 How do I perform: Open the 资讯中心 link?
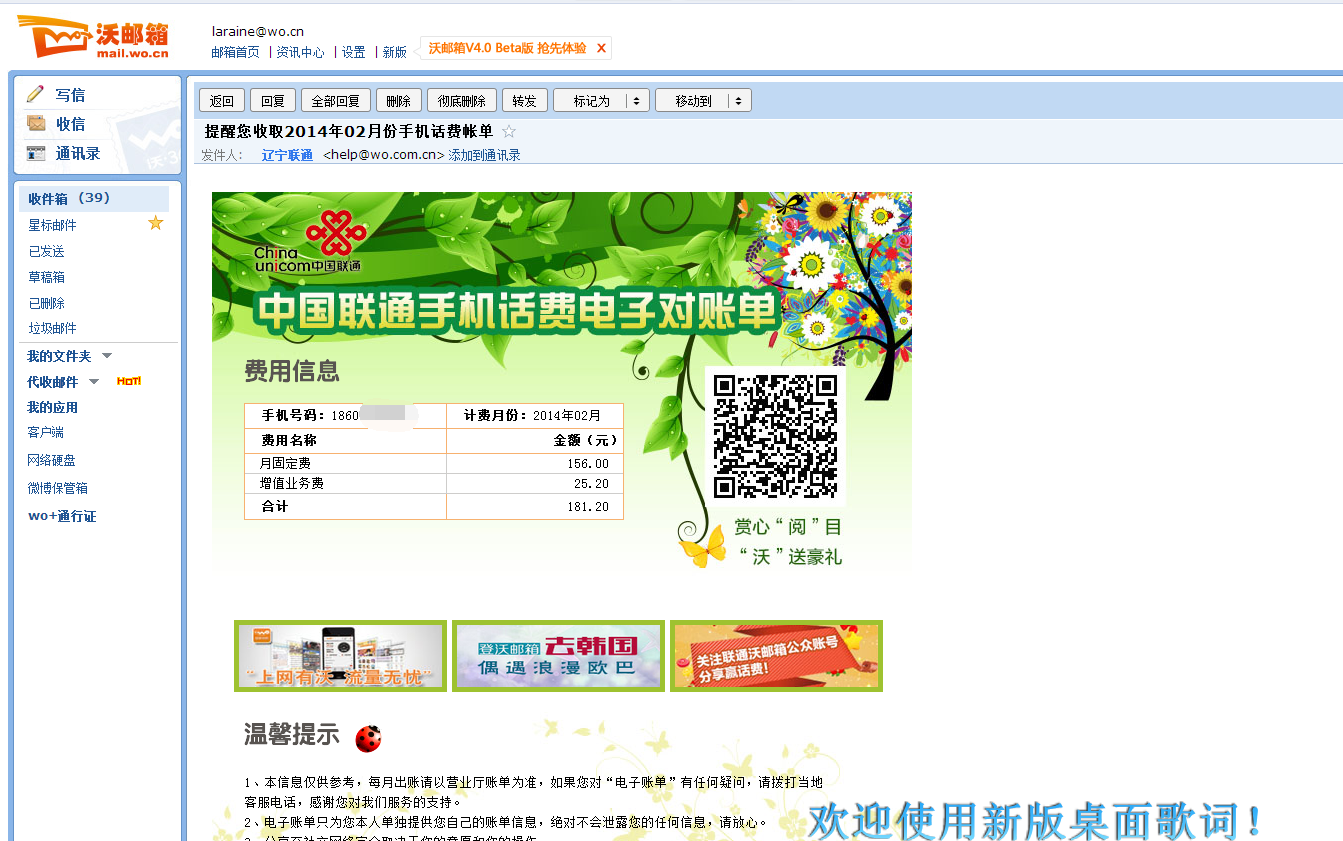(x=300, y=52)
